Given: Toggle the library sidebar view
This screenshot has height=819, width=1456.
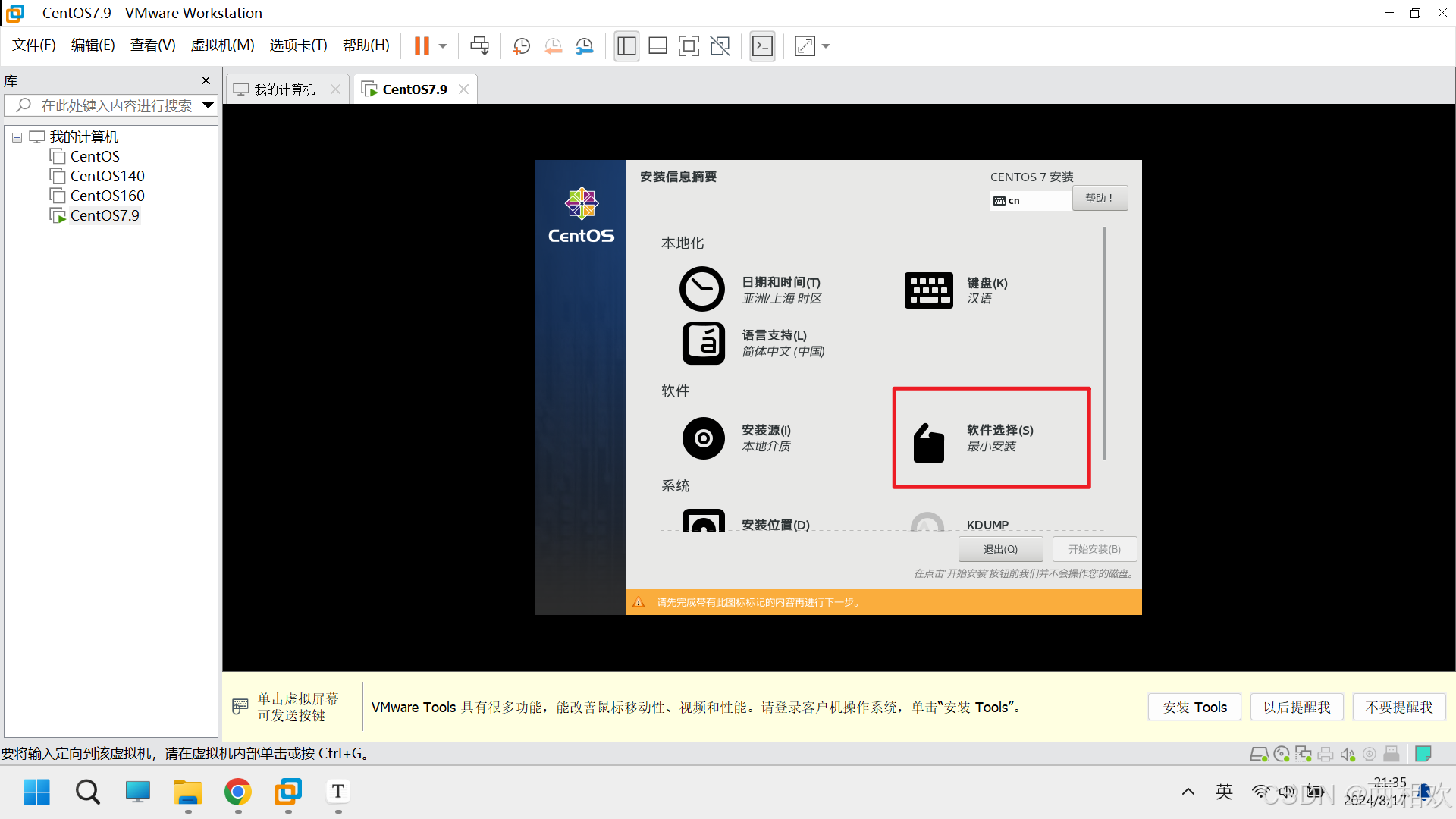Looking at the screenshot, I should 626,46.
